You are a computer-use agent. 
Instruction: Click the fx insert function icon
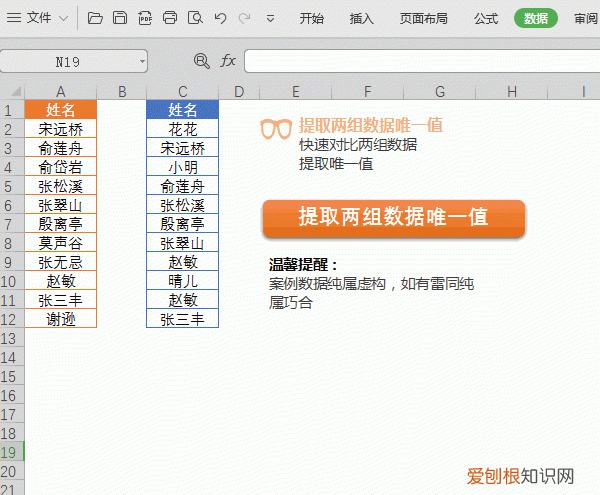[228, 60]
